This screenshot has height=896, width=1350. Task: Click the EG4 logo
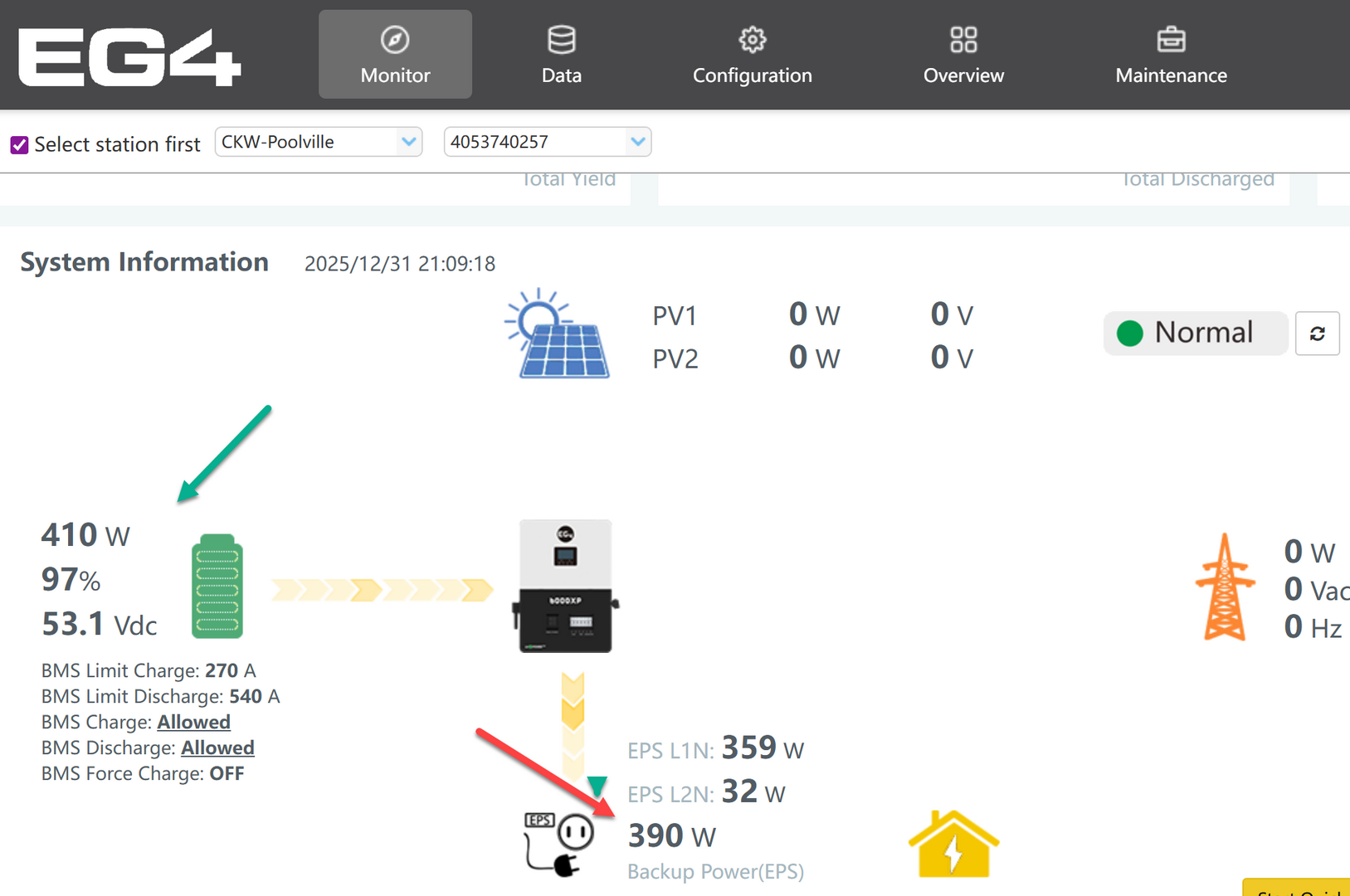pyautogui.click(x=129, y=56)
